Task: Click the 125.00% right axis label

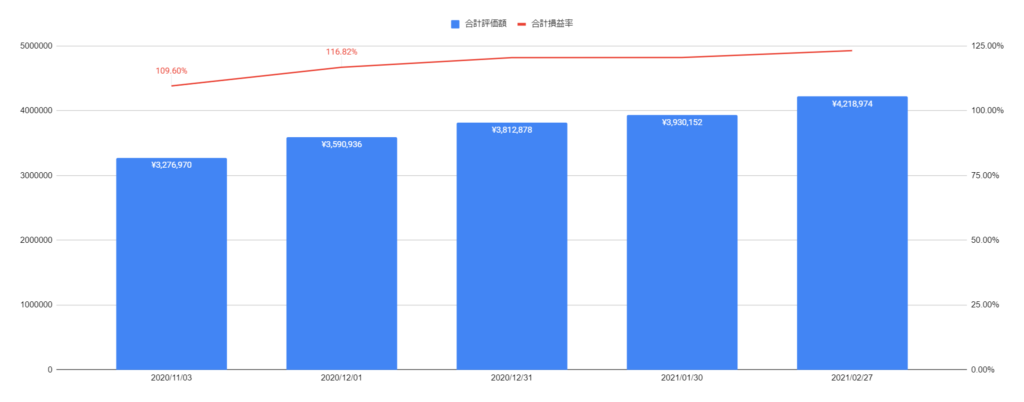Action: point(985,46)
